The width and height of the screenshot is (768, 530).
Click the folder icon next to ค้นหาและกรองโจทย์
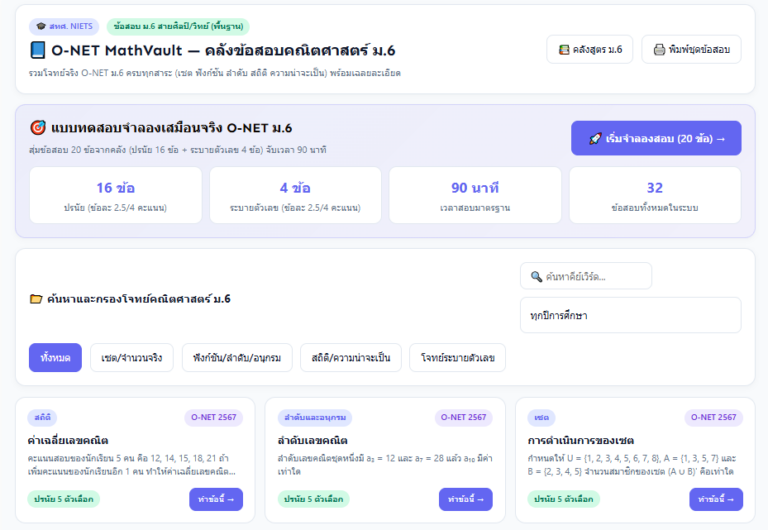click(36, 299)
